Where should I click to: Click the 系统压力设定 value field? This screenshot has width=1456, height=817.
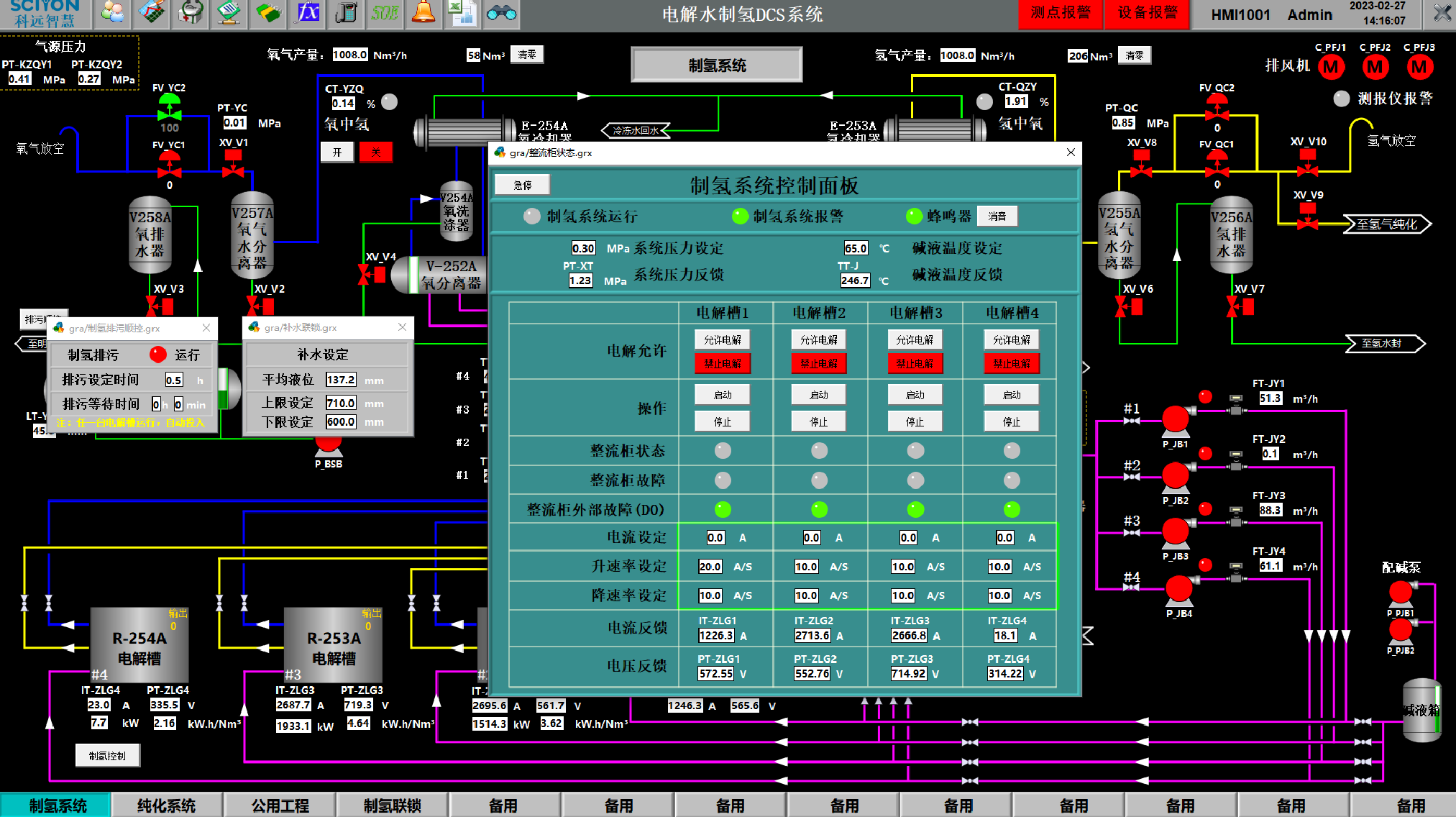click(x=583, y=248)
